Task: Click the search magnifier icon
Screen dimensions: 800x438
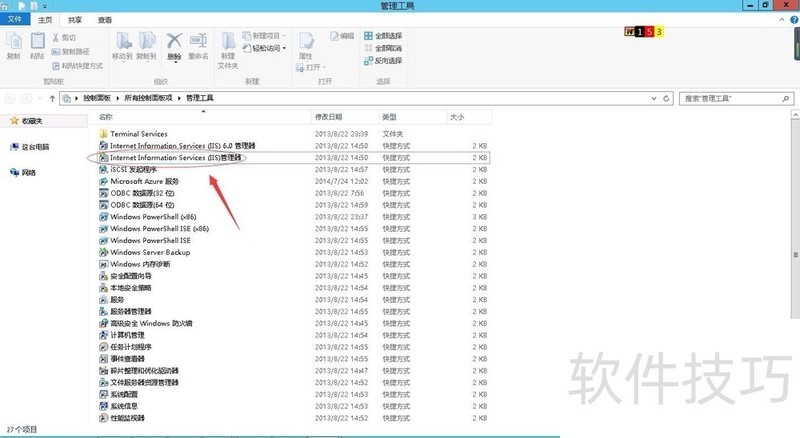Action: coord(786,99)
